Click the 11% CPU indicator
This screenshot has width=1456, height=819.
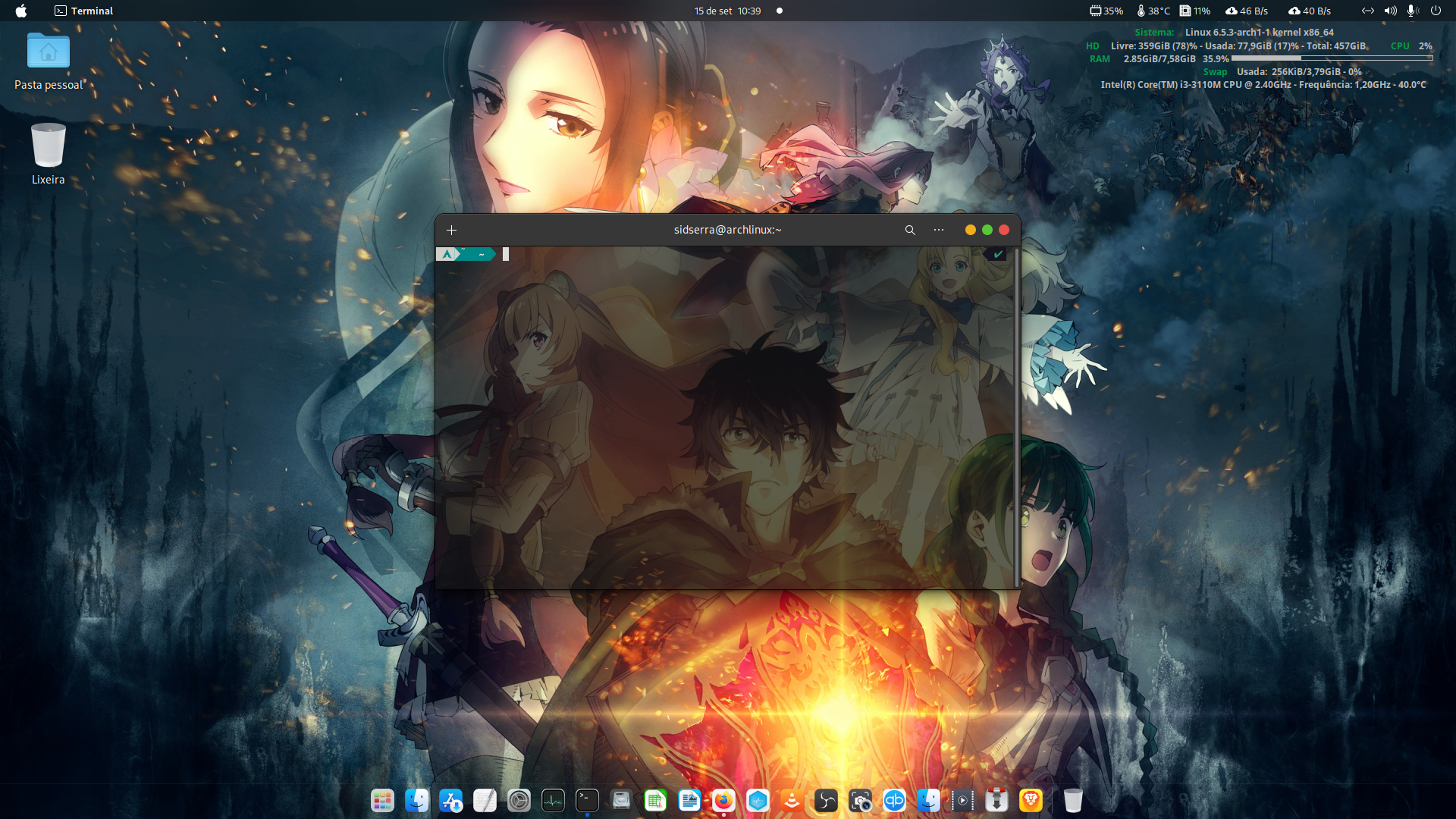pyautogui.click(x=1195, y=11)
